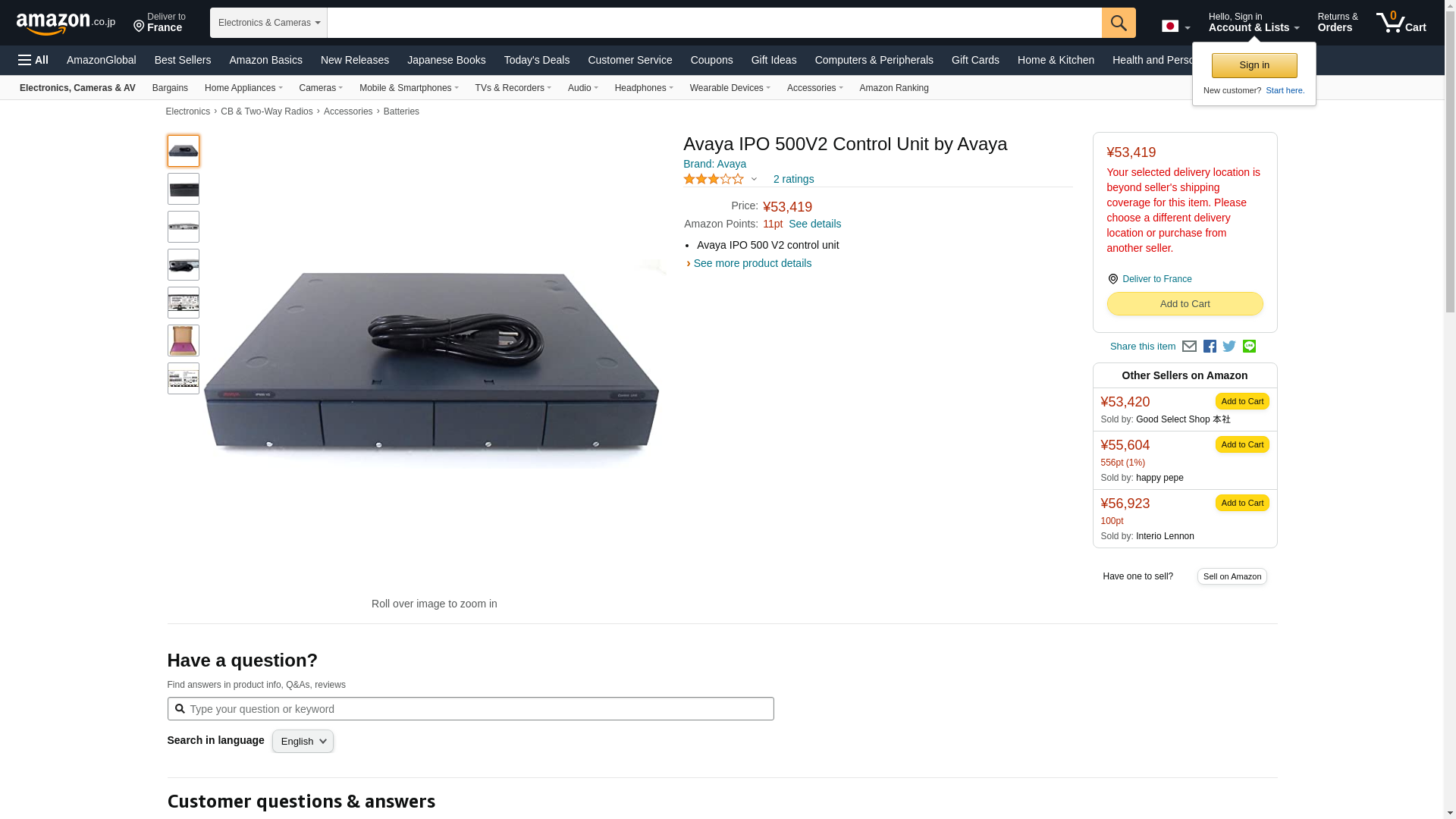This screenshot has width=1456, height=819.
Task: Select the pink box product thumbnail
Action: click(184, 340)
